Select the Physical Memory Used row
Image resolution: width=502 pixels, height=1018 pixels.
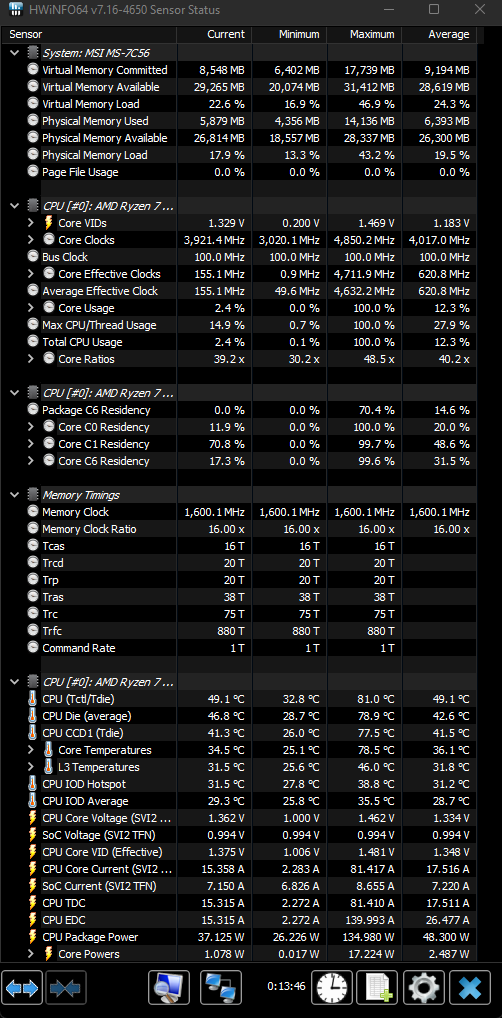(239, 121)
